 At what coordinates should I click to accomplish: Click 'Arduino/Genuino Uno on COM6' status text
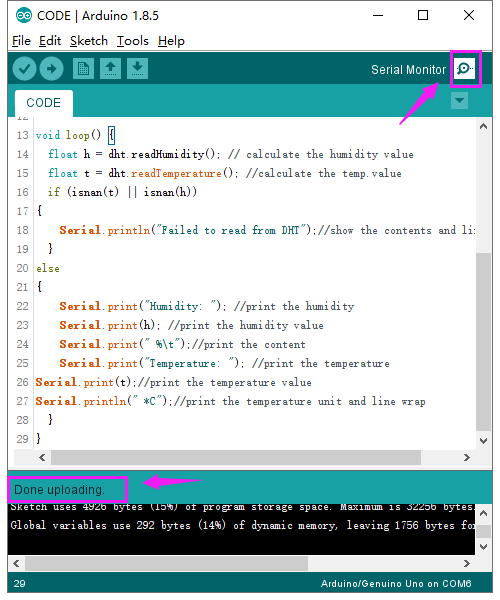(x=396, y=584)
